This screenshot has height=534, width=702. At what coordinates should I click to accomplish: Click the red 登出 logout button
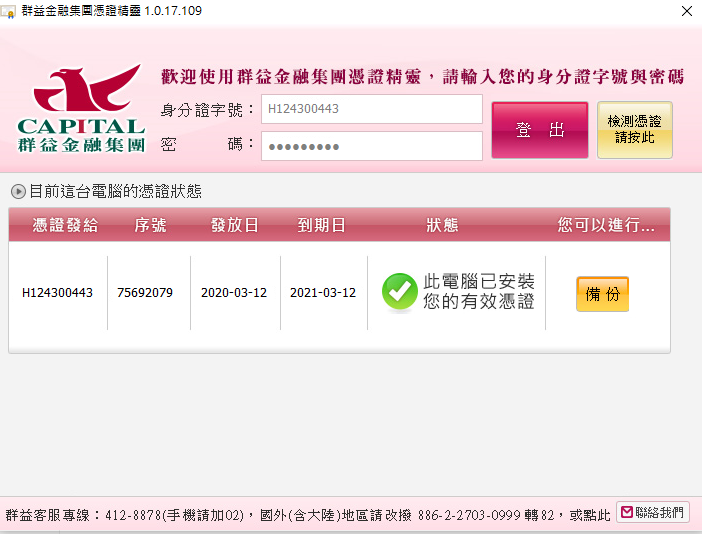pyautogui.click(x=539, y=130)
